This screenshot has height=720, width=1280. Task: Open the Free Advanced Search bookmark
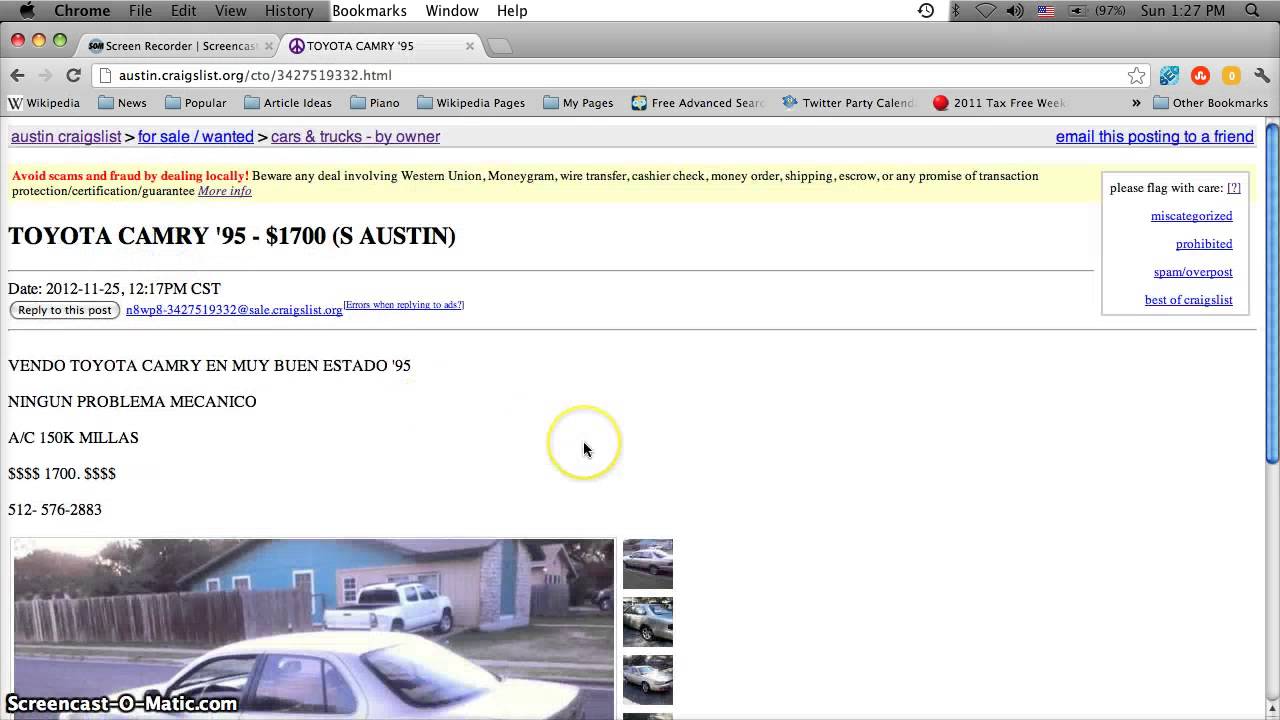[697, 103]
